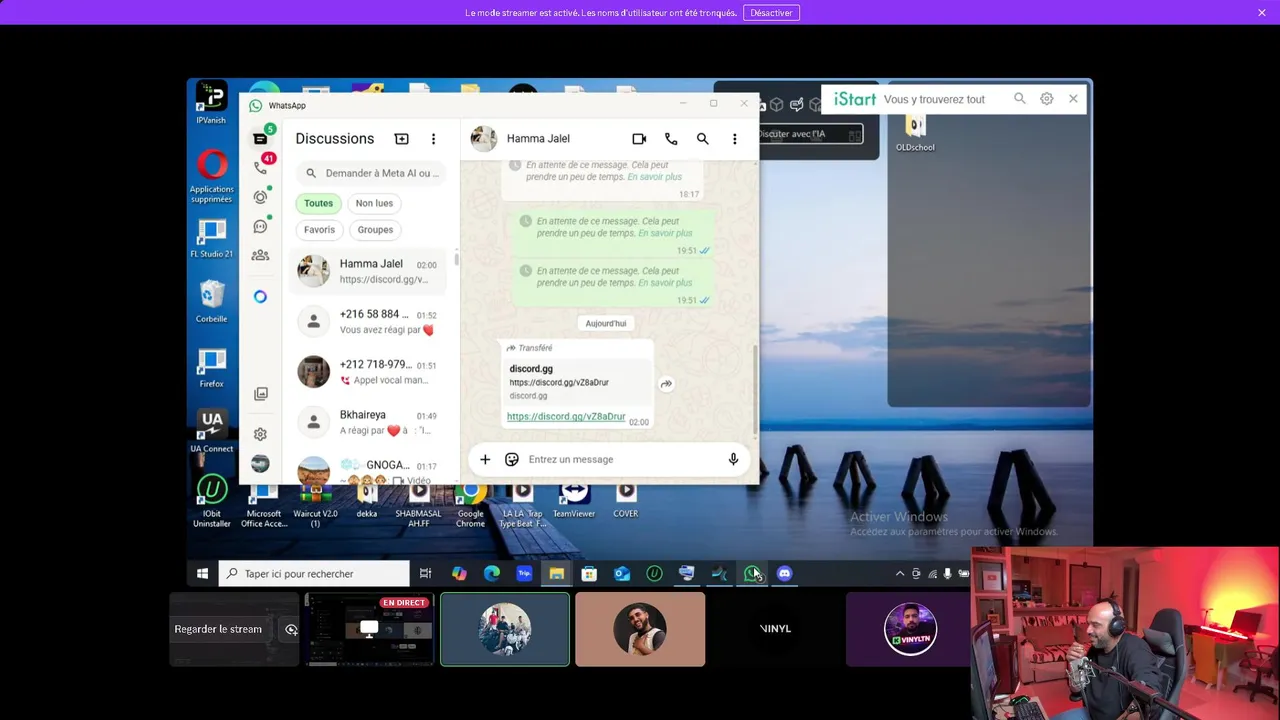The height and width of the screenshot is (720, 1280).
Task: Open the Firefox desktop shortcut
Action: (211, 367)
